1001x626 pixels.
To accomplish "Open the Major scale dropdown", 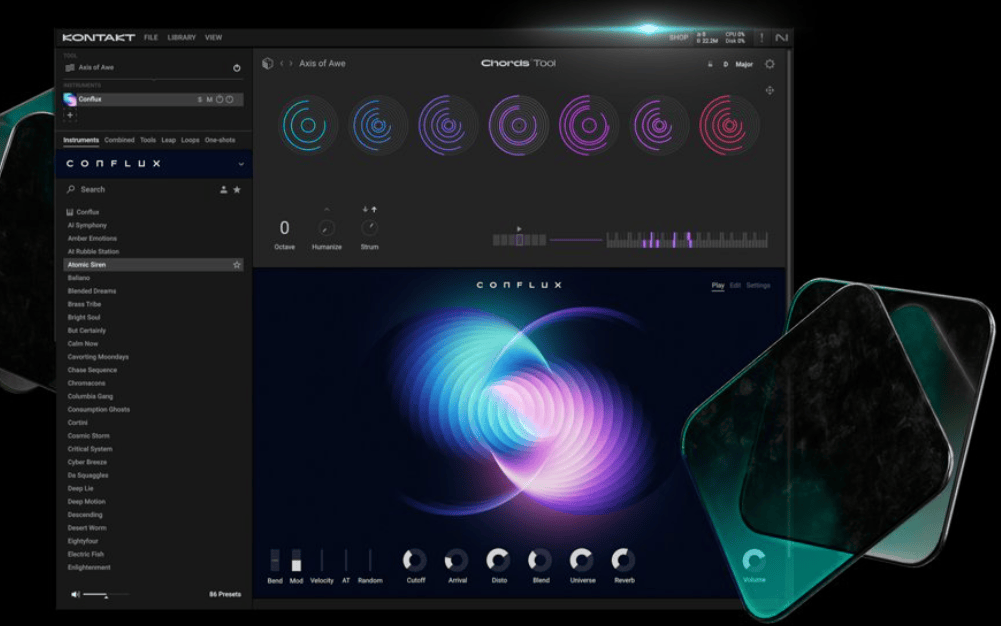I will coord(745,64).
